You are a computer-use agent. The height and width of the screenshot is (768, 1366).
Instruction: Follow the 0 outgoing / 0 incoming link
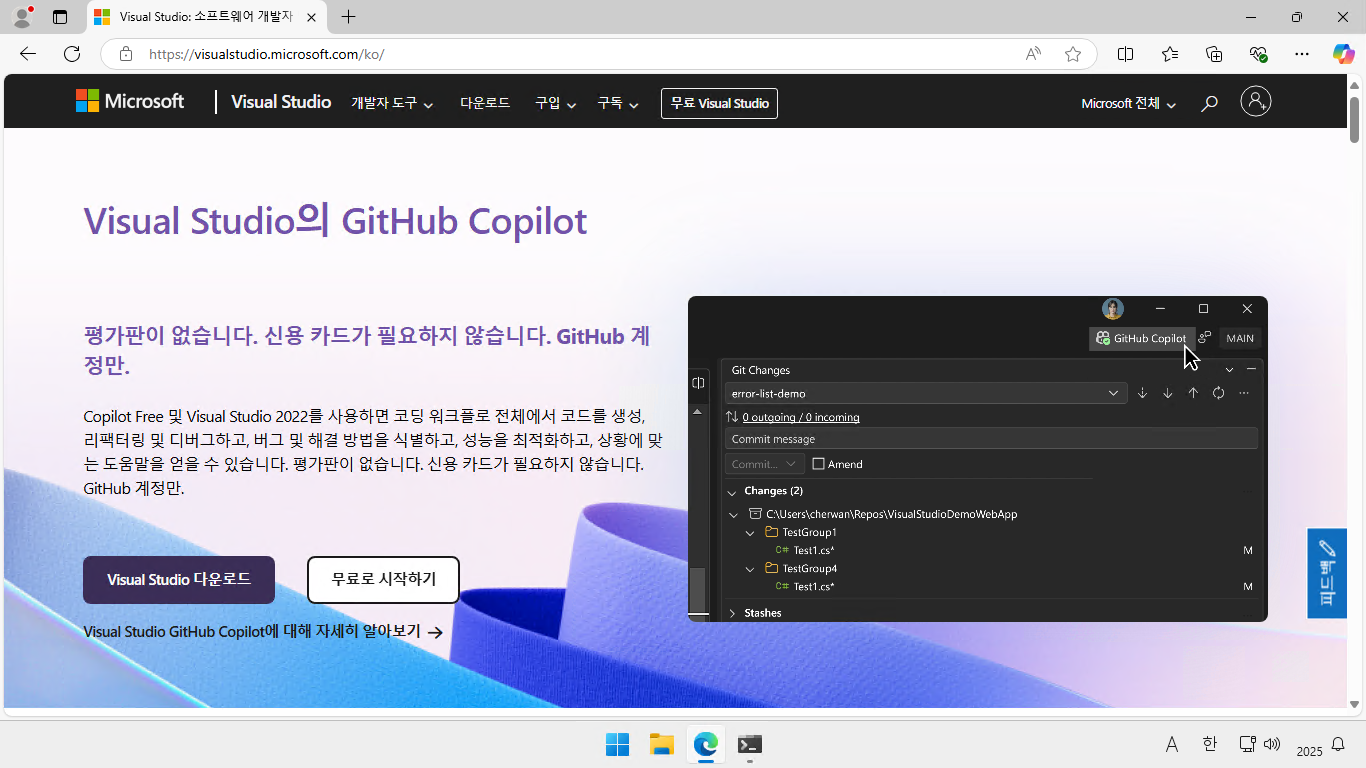[799, 417]
